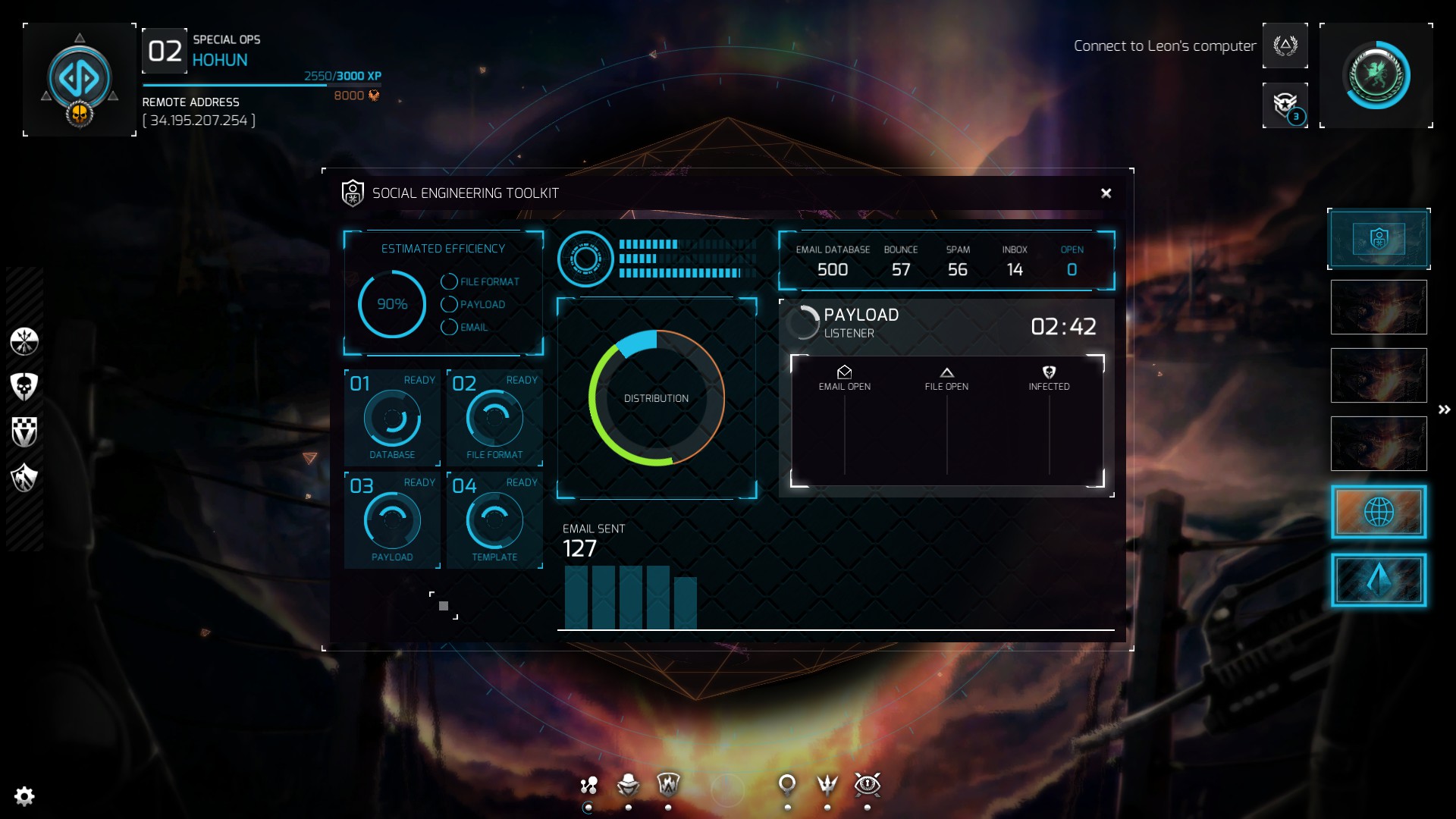Select the 01 Database module
1456x819 pixels.
point(392,418)
